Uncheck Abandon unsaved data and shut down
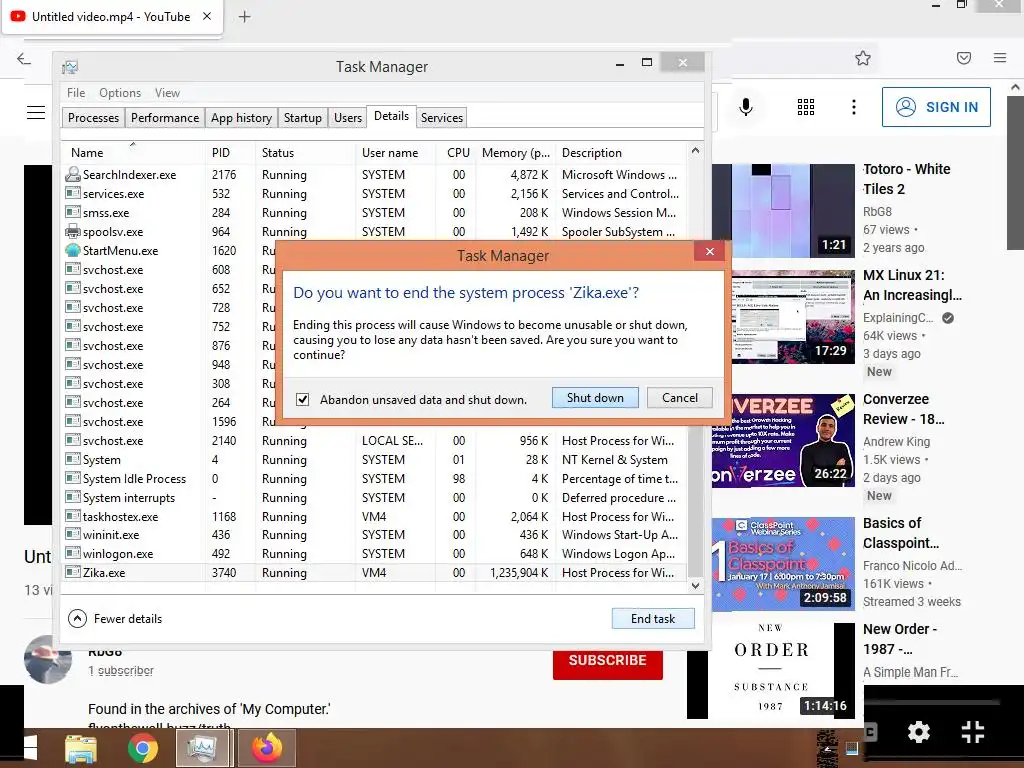 point(302,399)
